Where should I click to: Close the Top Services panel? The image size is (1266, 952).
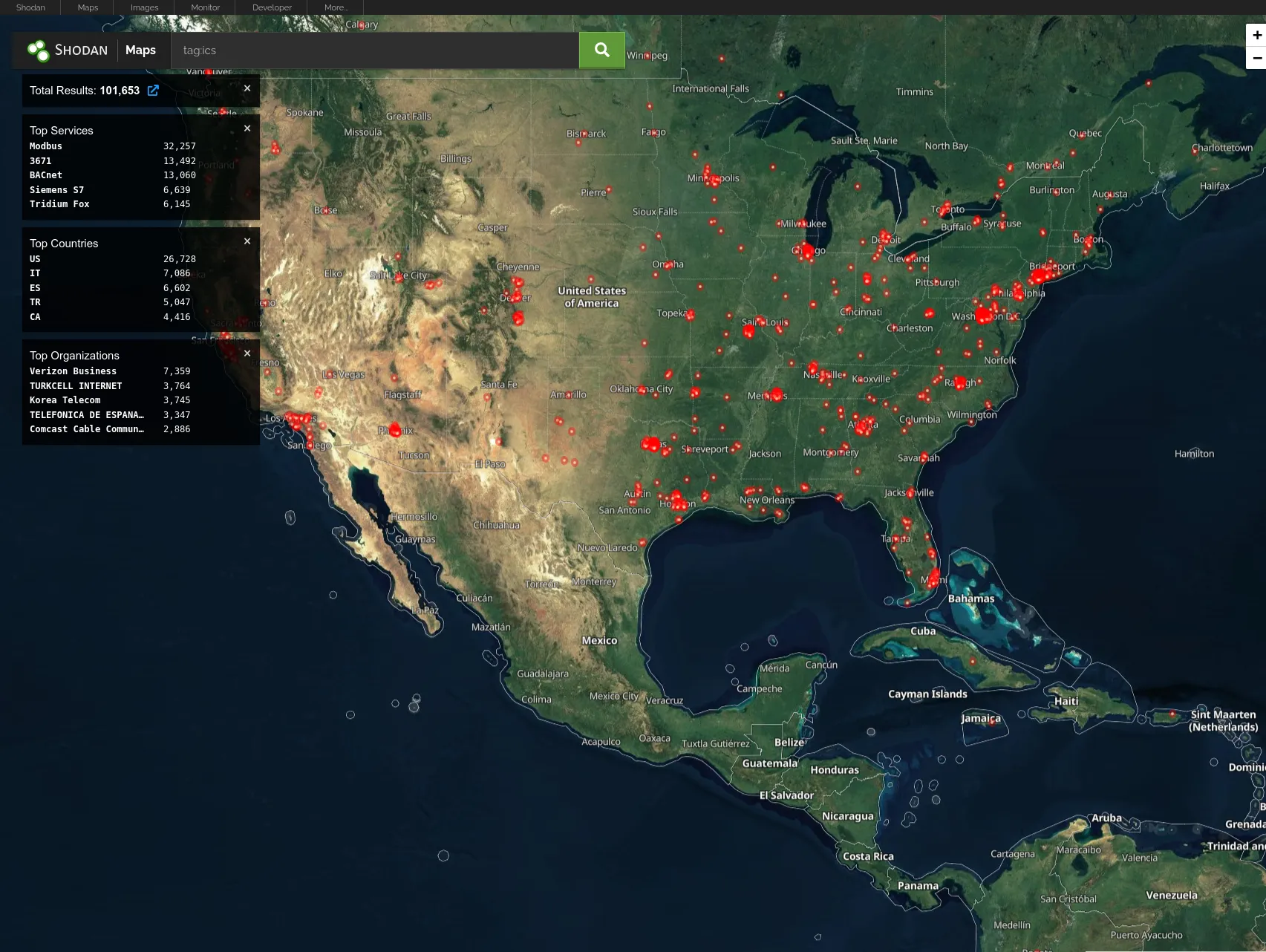click(247, 128)
